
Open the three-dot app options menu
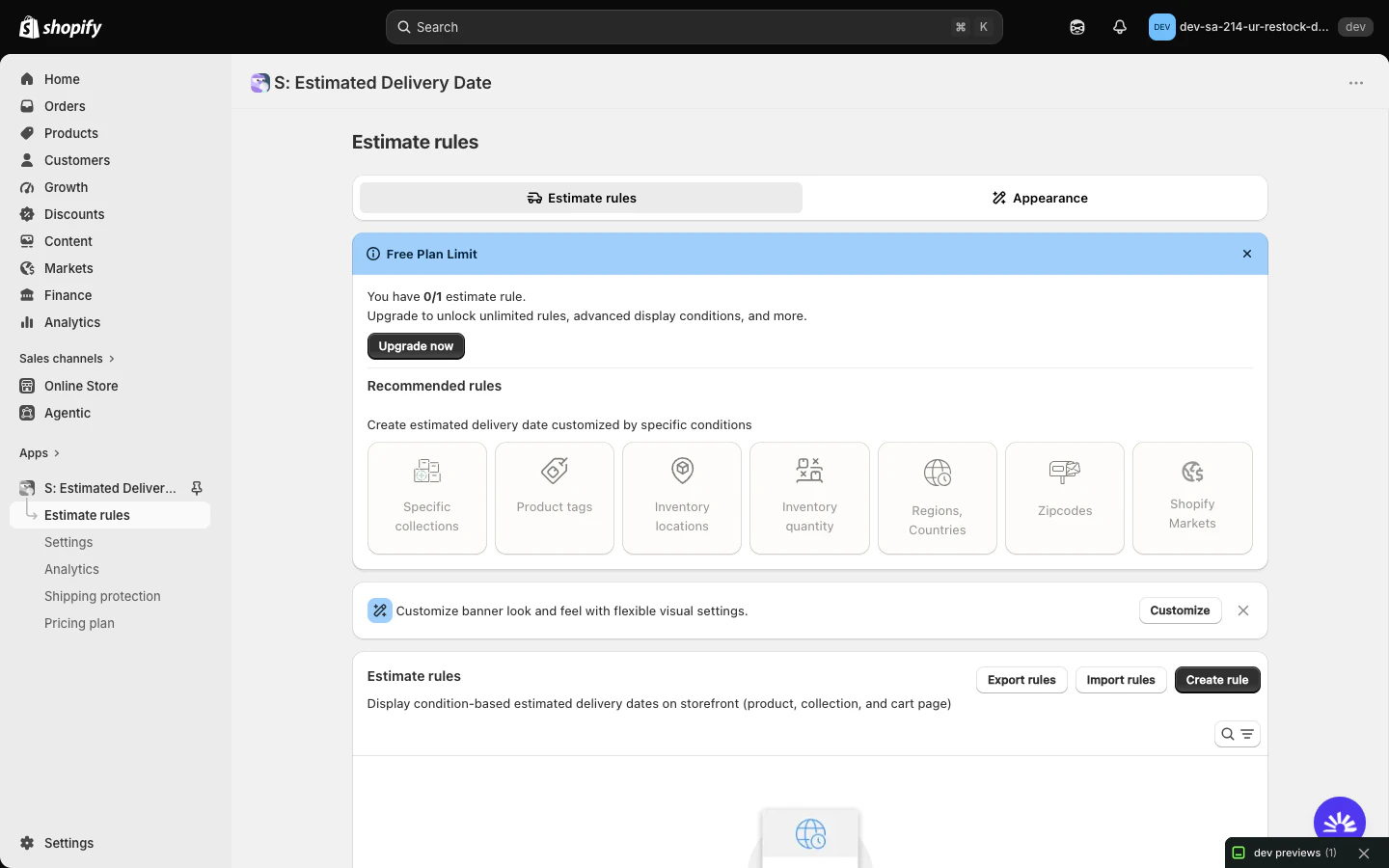click(1356, 83)
